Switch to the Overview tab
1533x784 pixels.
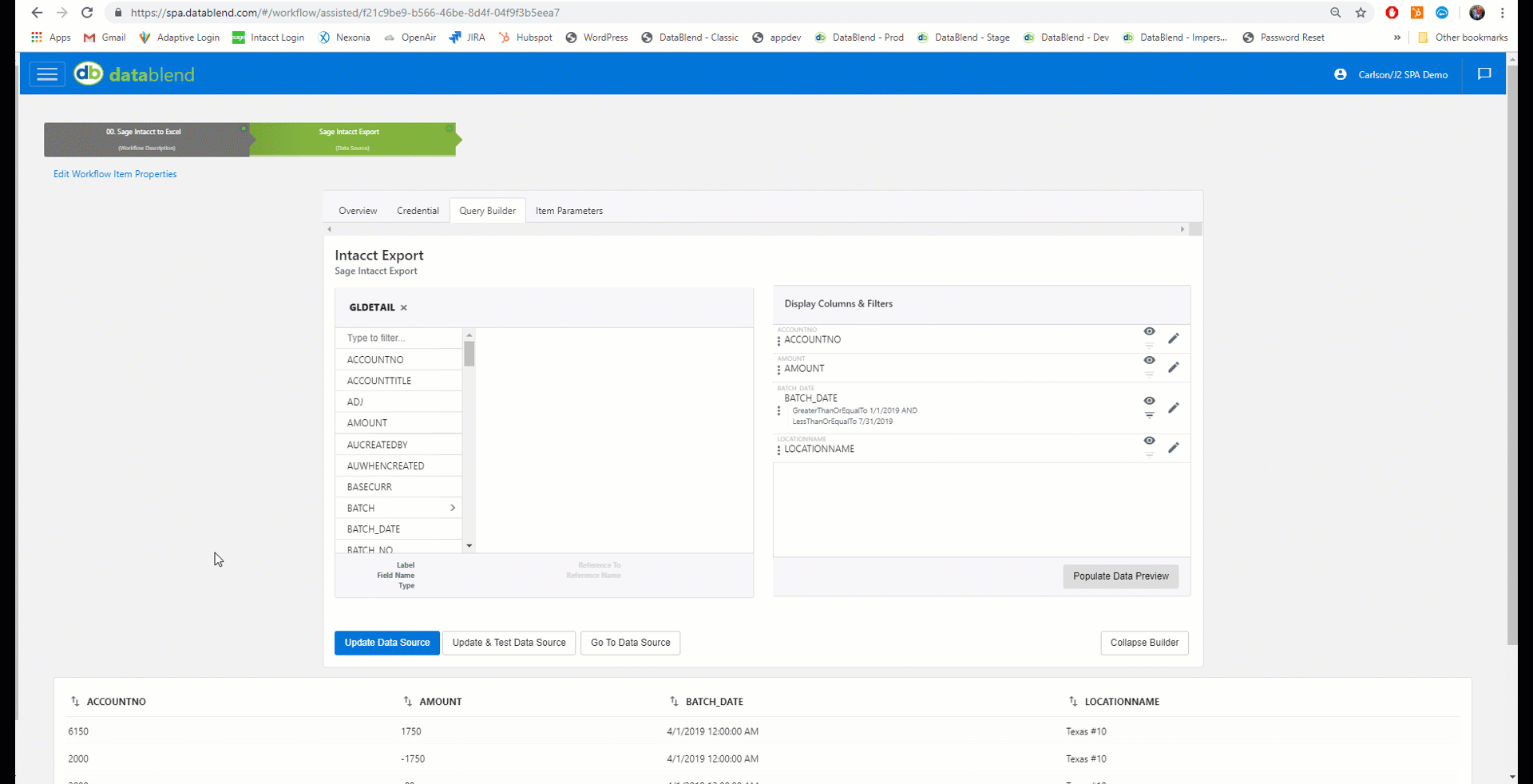click(358, 211)
